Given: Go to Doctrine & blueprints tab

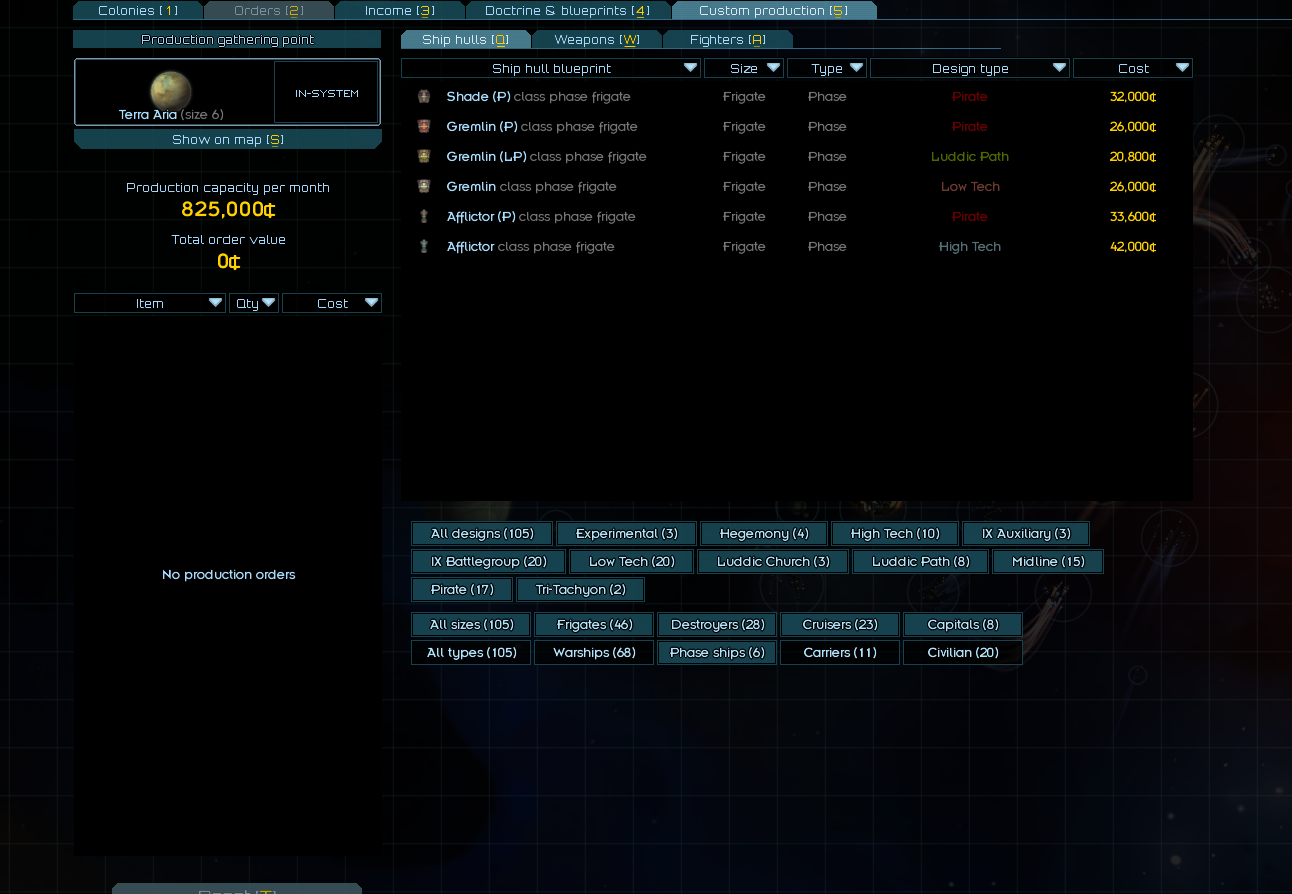Looking at the screenshot, I should [568, 11].
